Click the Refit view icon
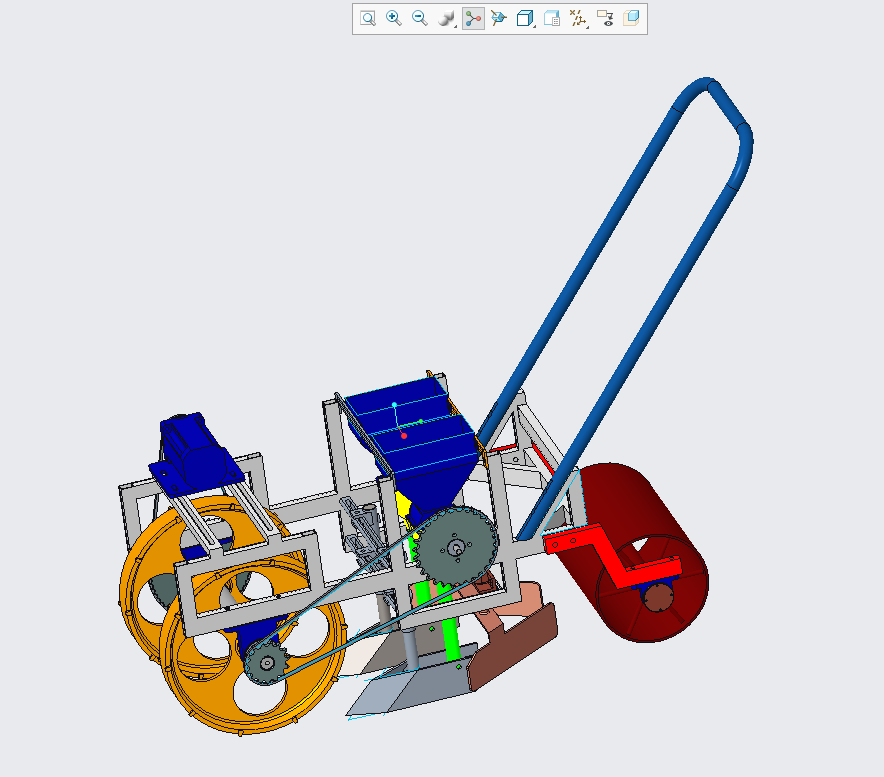 pos(368,18)
